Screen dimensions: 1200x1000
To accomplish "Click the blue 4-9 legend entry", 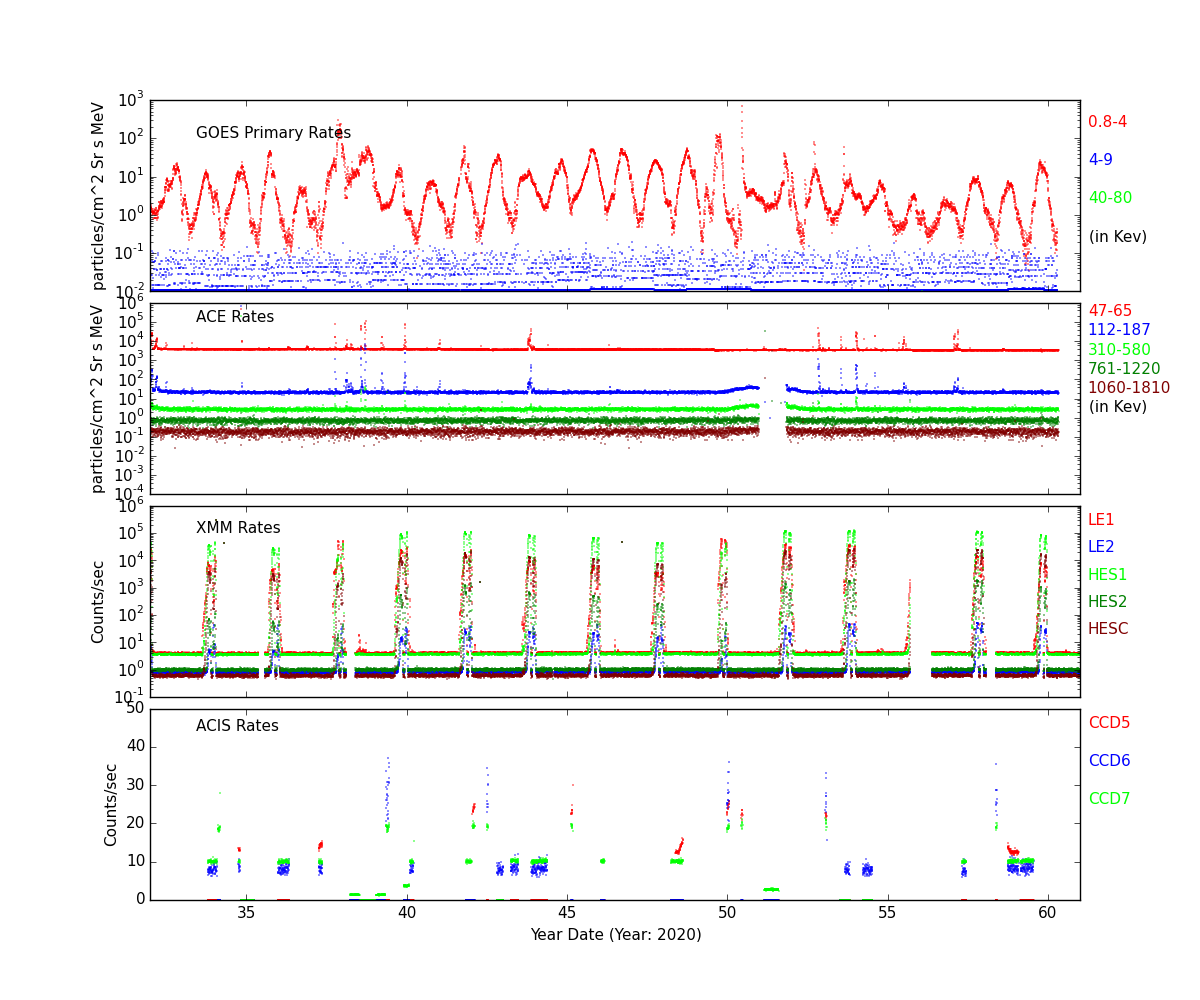I will point(1100,160).
